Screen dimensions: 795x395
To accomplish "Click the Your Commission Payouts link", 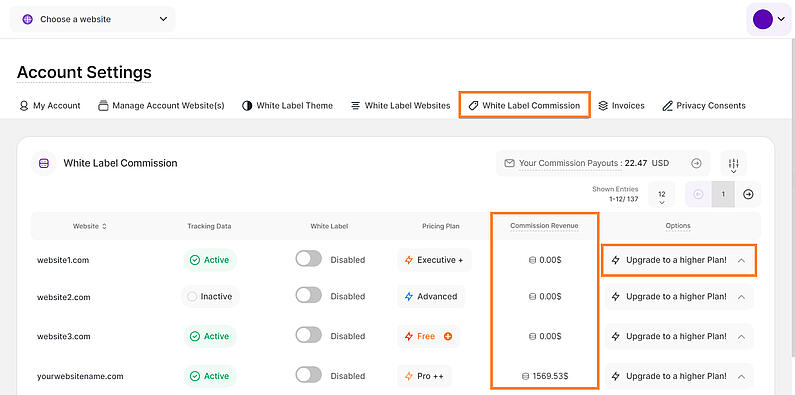I will pyautogui.click(x=570, y=163).
